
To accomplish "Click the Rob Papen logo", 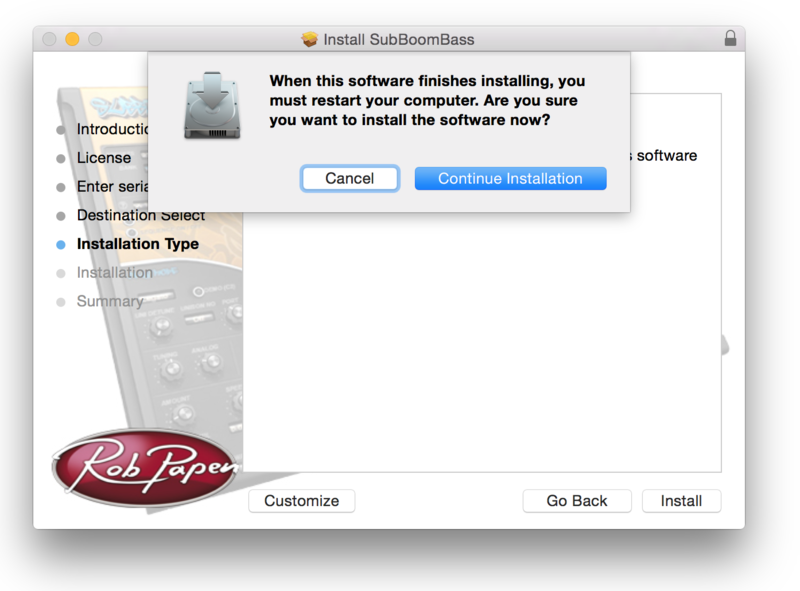I will pyautogui.click(x=145, y=467).
